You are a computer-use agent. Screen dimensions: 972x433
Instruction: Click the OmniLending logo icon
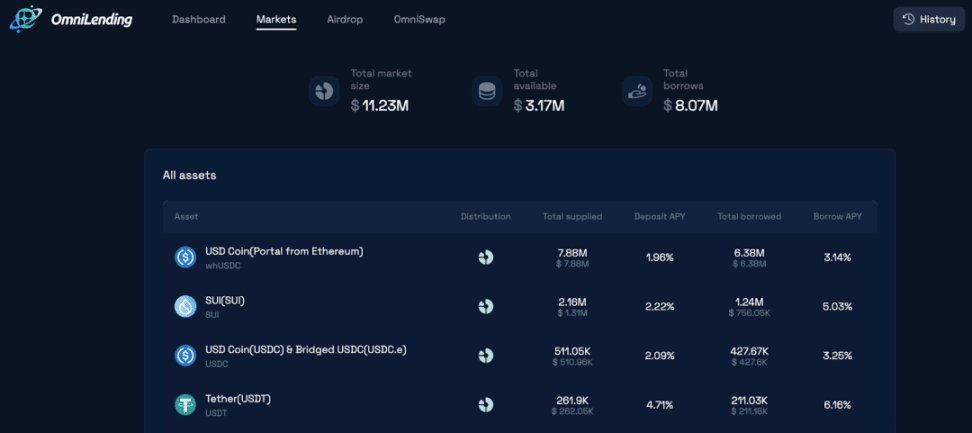pyautogui.click(x=25, y=18)
